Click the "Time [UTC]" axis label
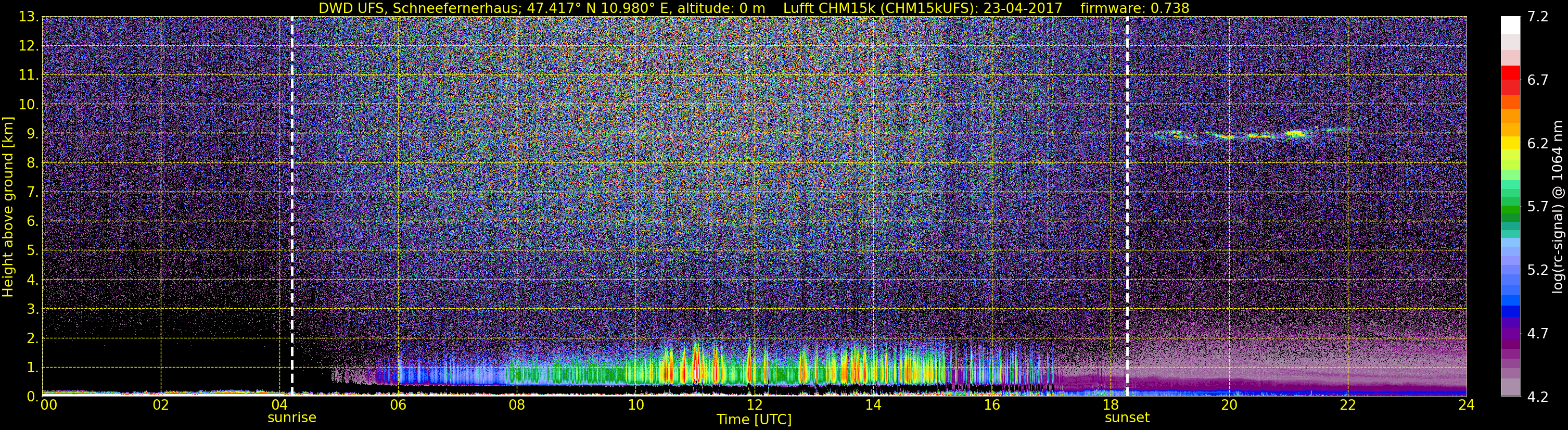 [754, 420]
